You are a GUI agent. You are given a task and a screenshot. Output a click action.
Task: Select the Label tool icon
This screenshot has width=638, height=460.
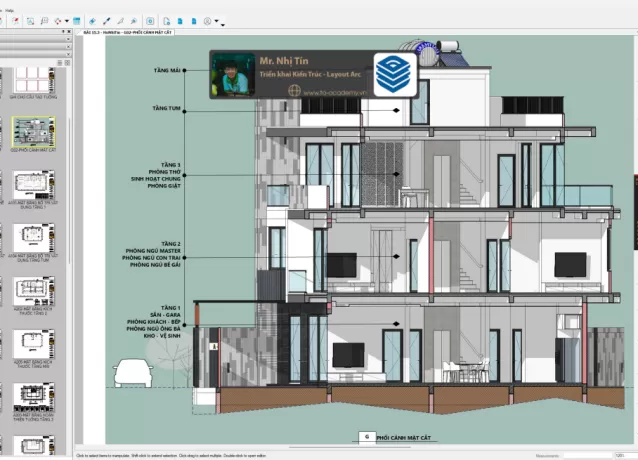click(x=44, y=21)
